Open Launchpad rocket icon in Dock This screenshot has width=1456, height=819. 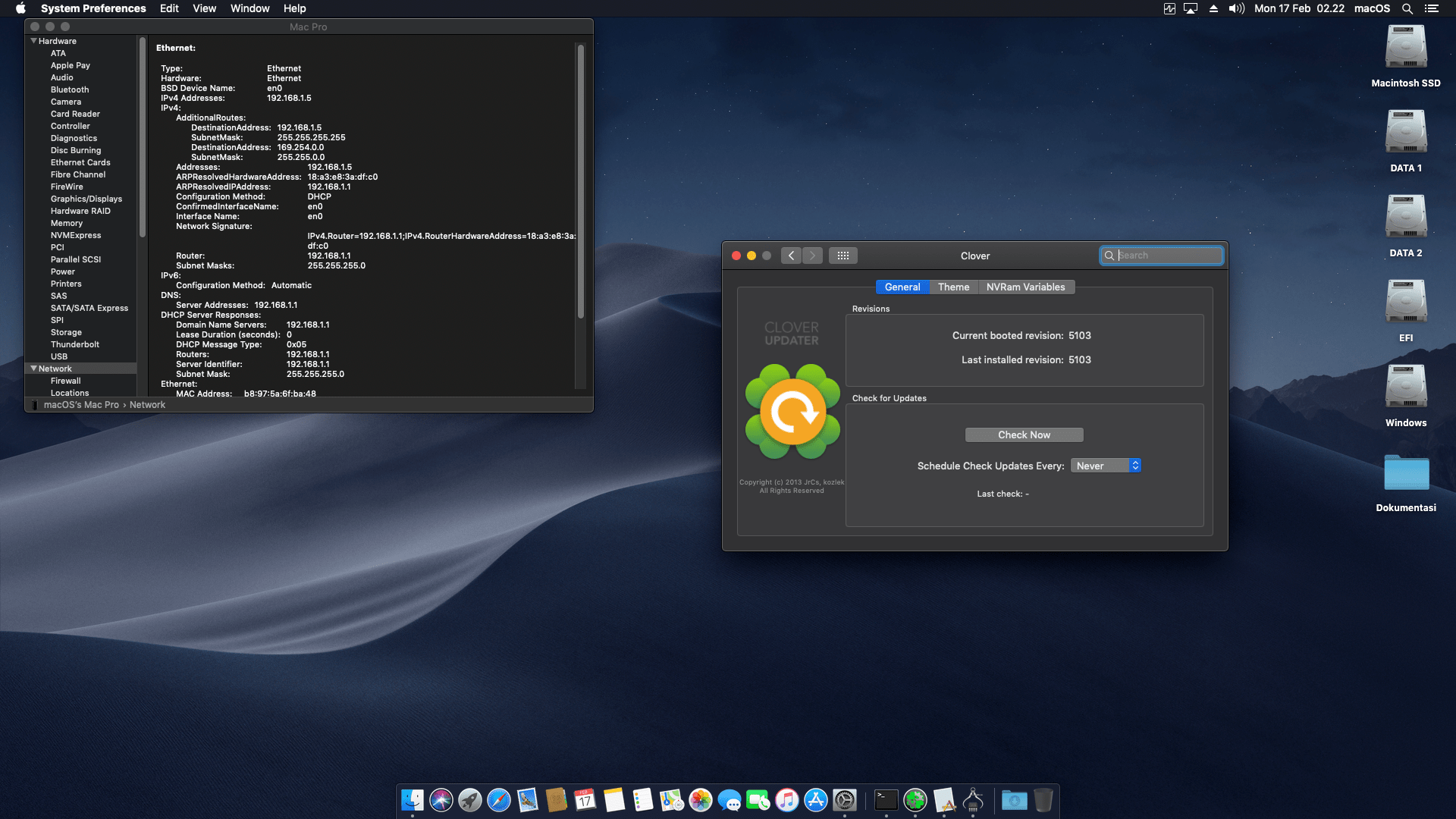469,800
